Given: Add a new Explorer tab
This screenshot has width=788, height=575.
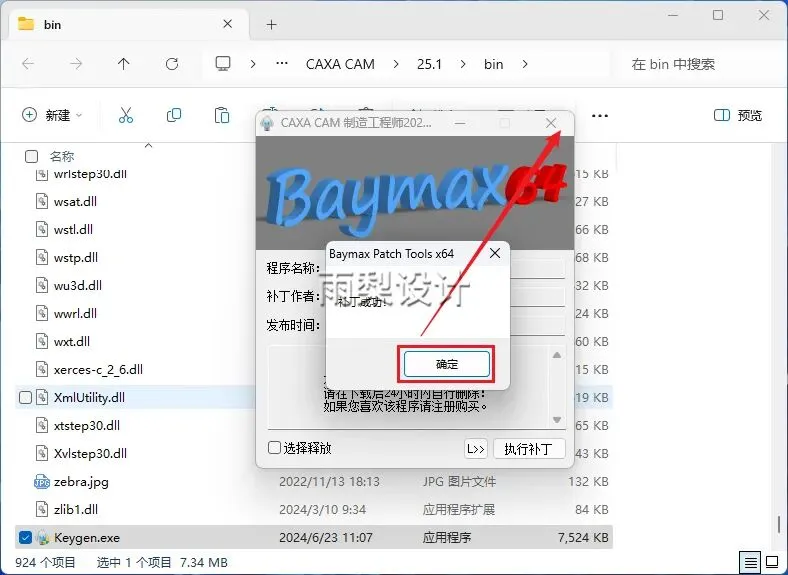Looking at the screenshot, I should [x=271, y=24].
